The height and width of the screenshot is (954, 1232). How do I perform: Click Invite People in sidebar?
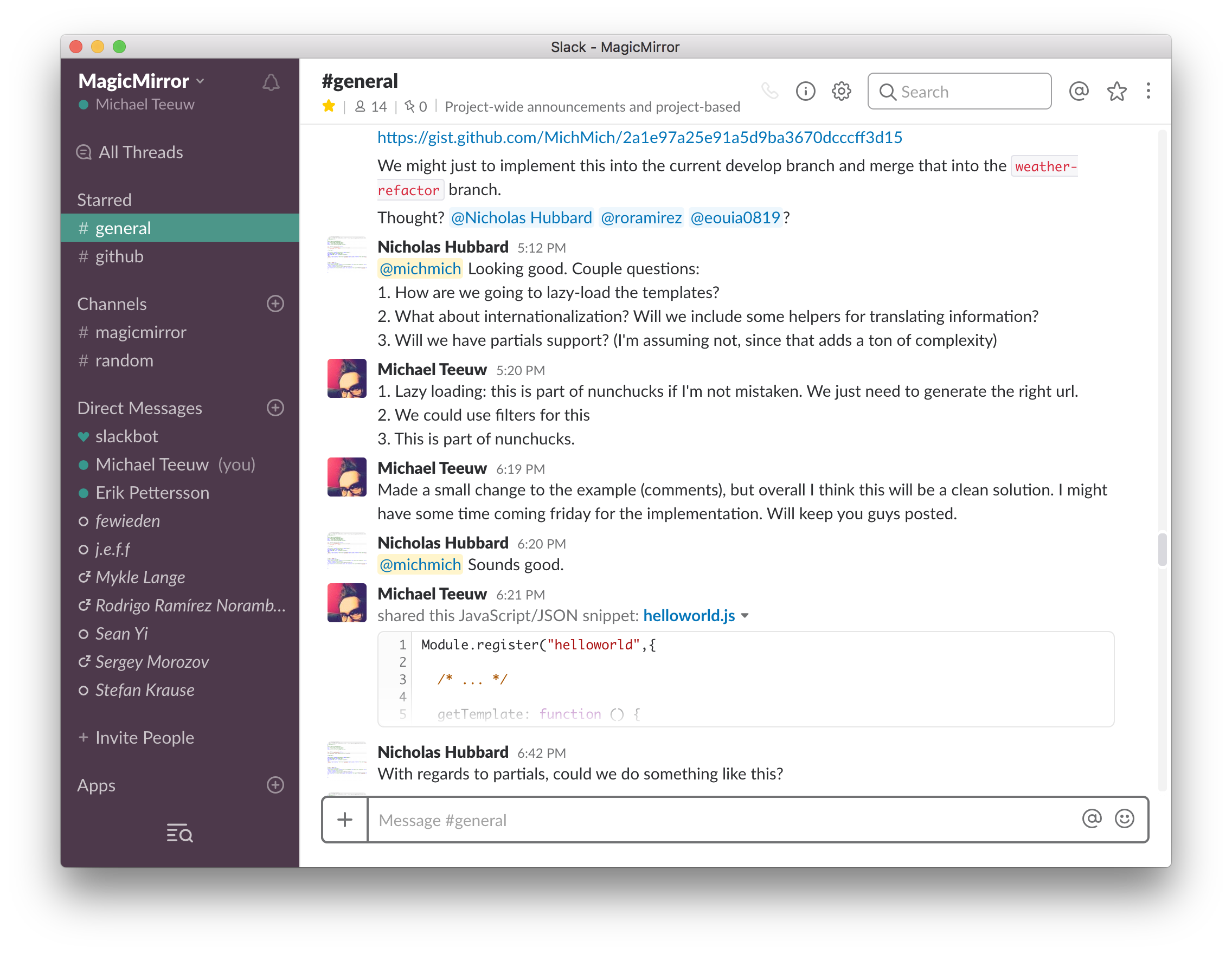144,738
